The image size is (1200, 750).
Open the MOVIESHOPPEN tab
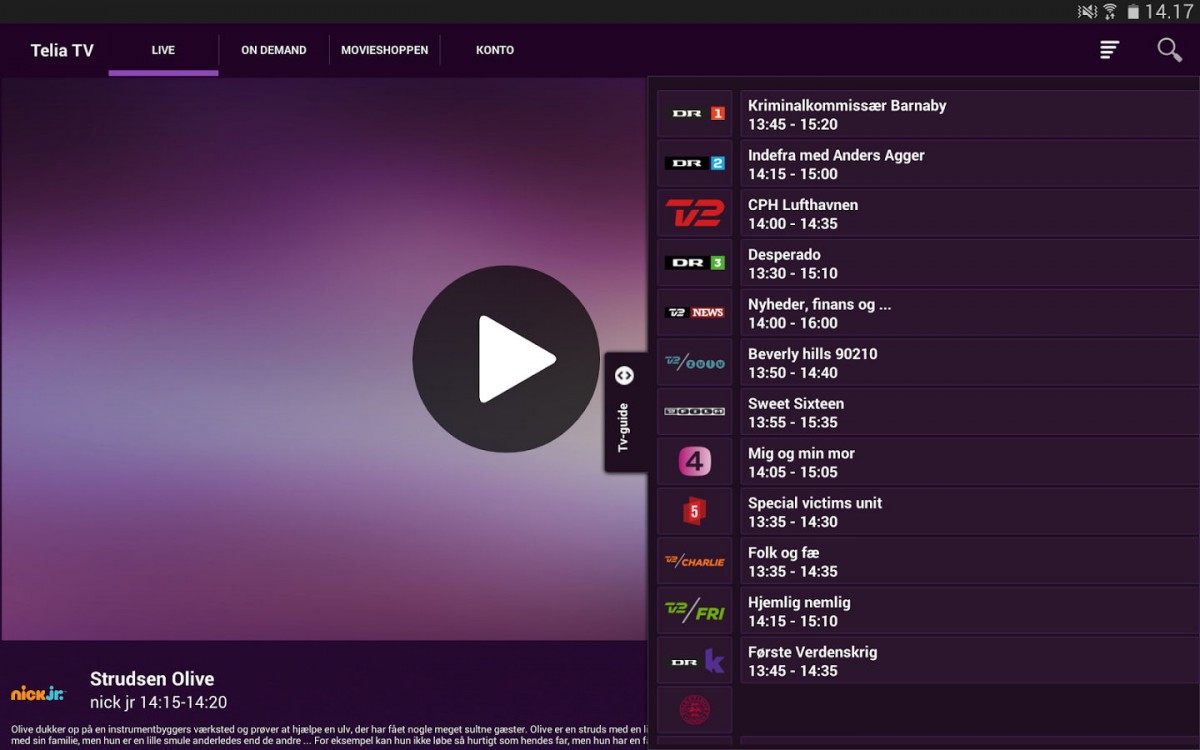385,50
